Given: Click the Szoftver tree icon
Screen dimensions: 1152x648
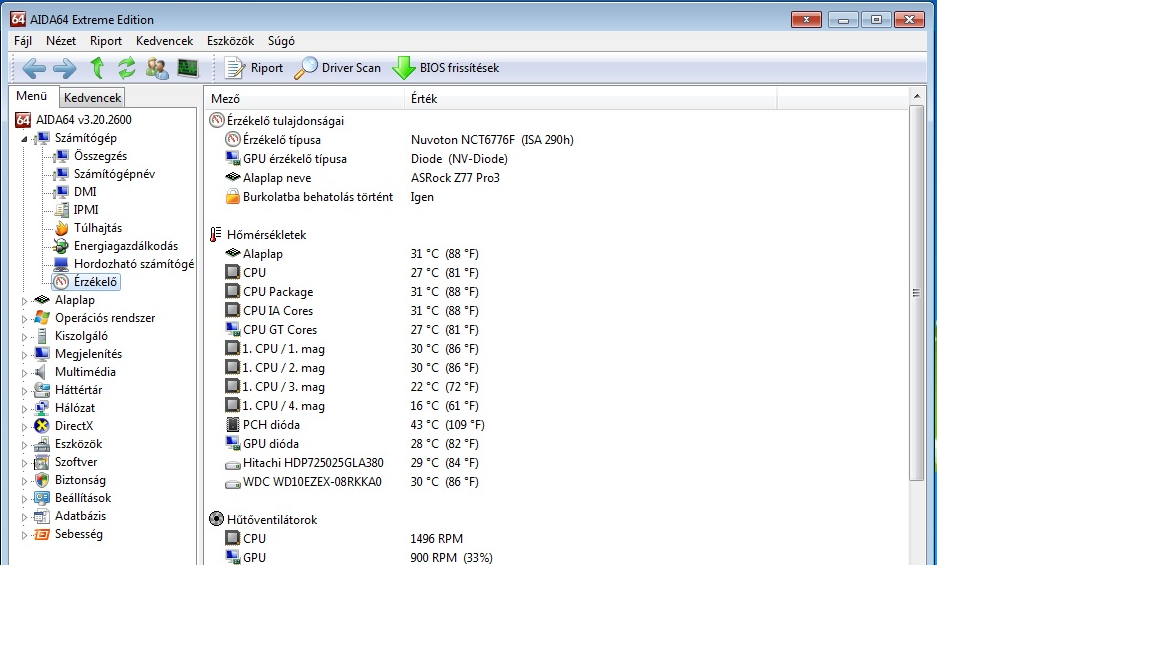Looking at the screenshot, I should point(42,462).
